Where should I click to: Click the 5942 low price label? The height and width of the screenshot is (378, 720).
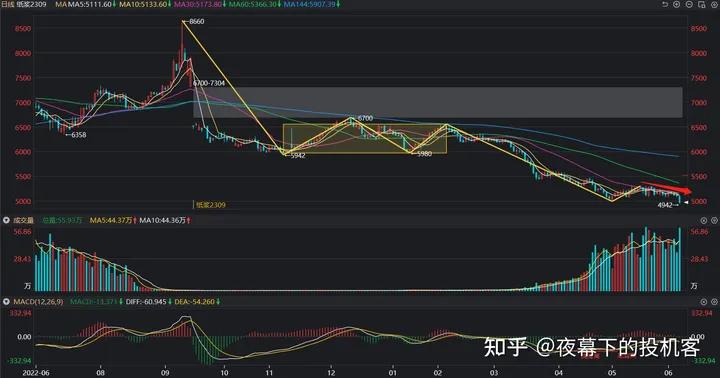[x=298, y=156]
